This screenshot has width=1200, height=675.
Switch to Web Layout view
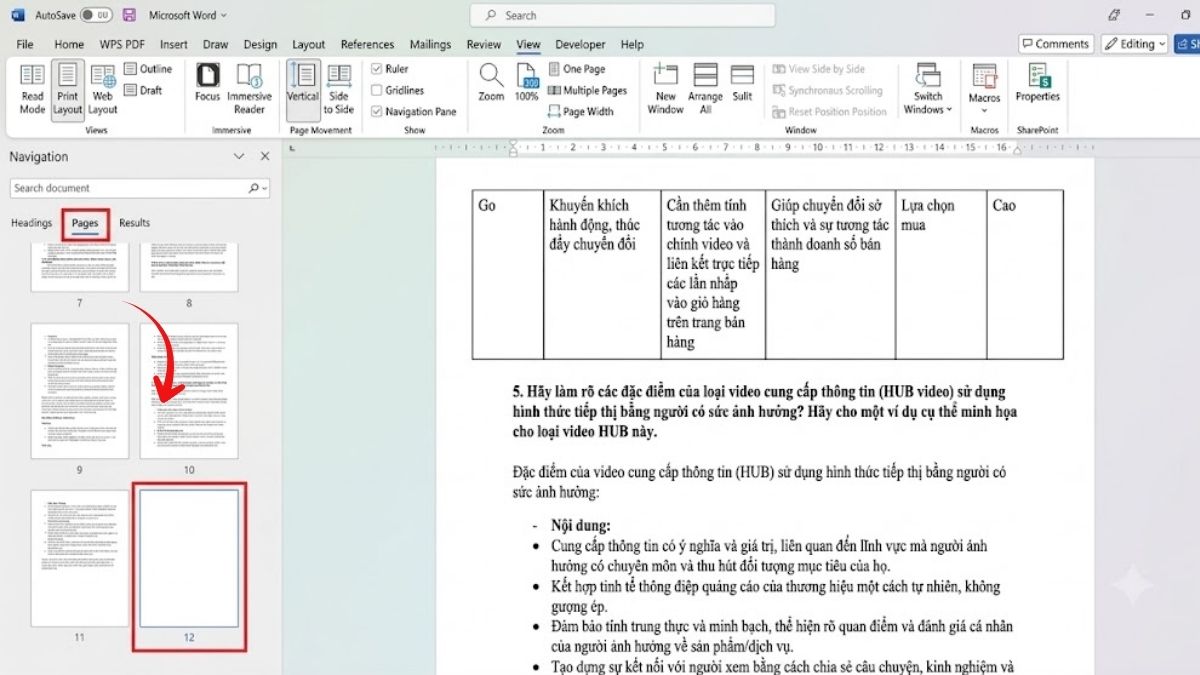coord(102,88)
